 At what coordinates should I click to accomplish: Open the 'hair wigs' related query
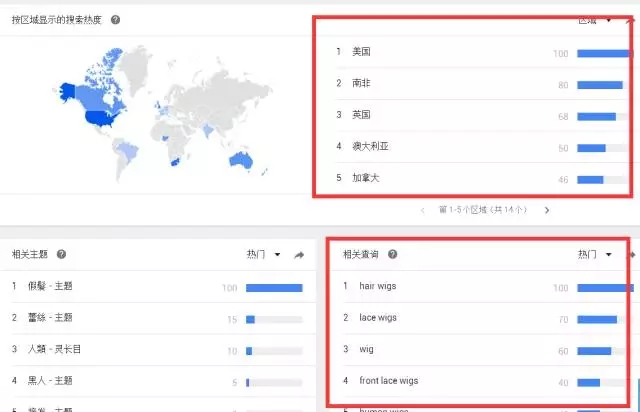tap(378, 287)
